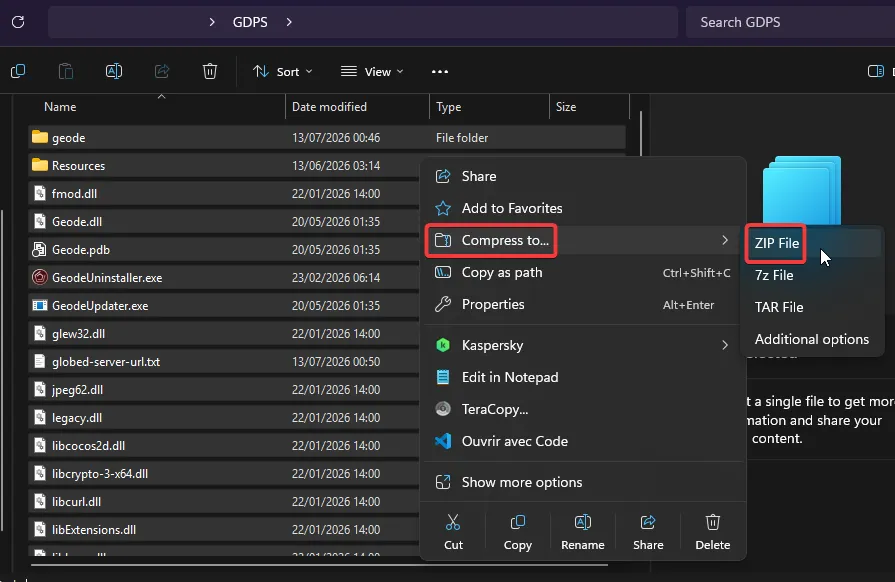Viewport: 895px width, 582px height.
Task: Click the TeraCopy disc icon
Action: [443, 409]
